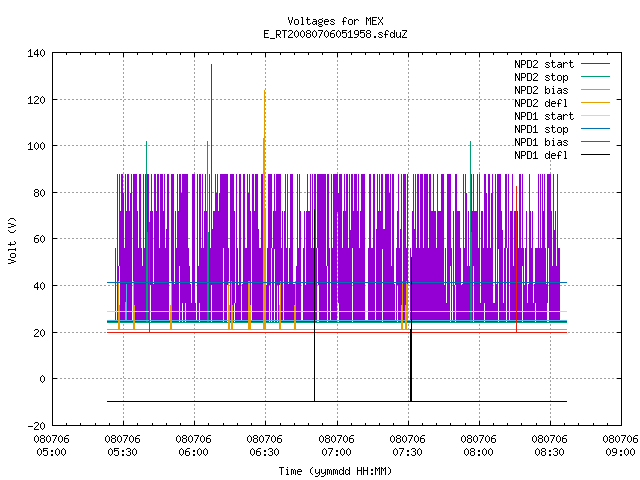
Task: Click the x-axis tick label 09:00
Action: [x=620, y=452]
